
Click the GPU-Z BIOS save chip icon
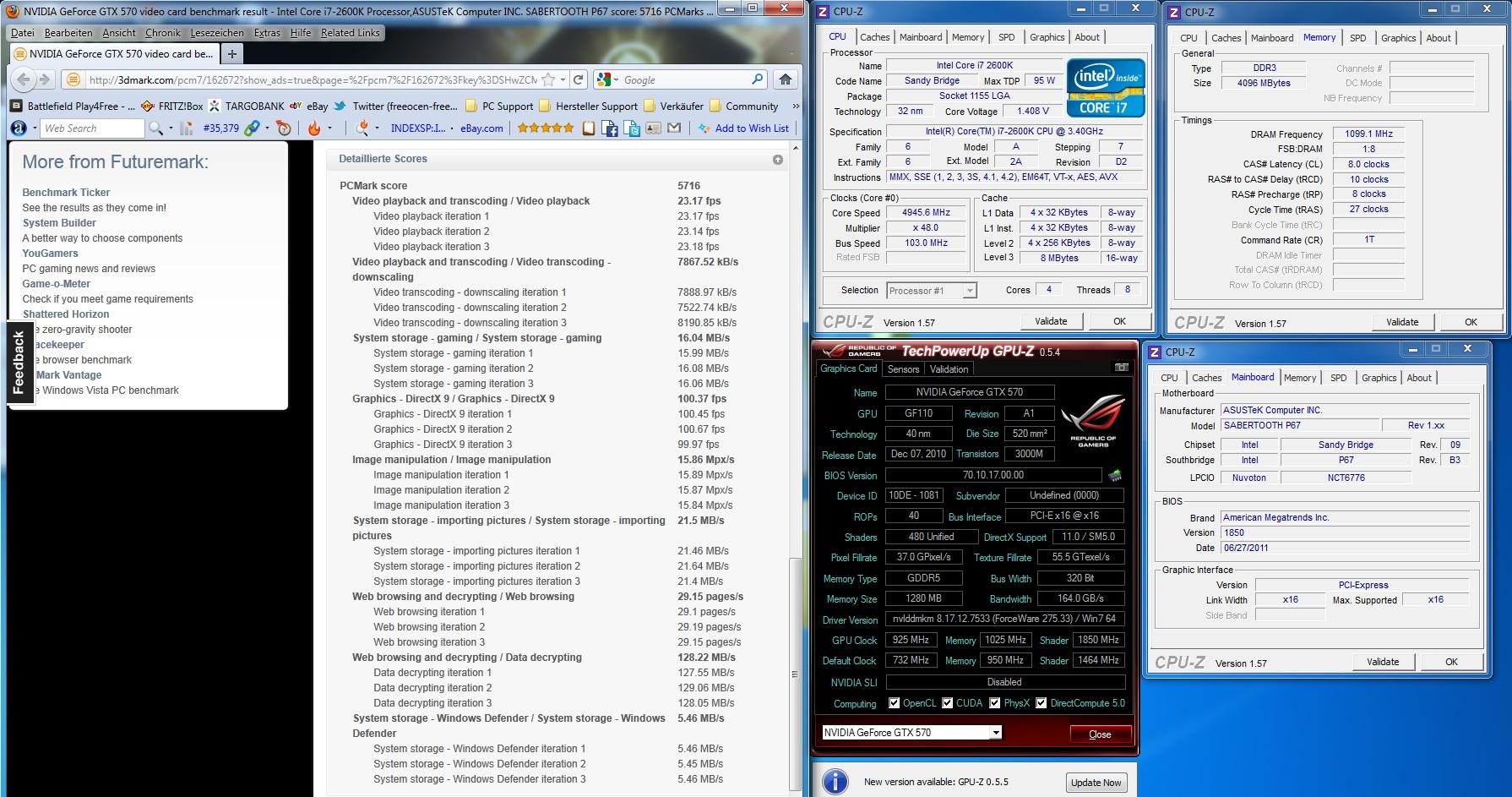tap(1115, 475)
